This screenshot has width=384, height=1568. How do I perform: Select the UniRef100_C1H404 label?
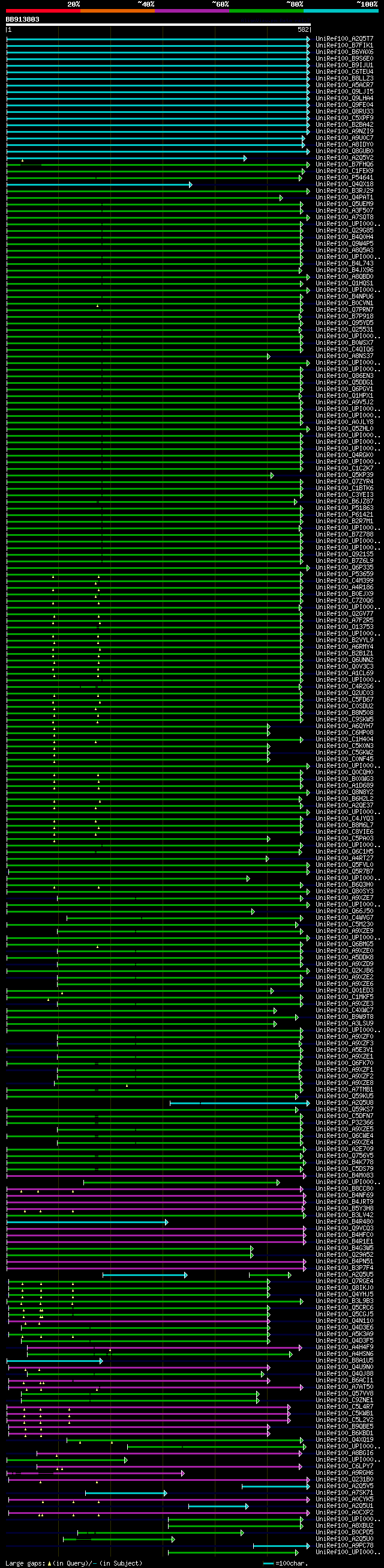point(344,740)
